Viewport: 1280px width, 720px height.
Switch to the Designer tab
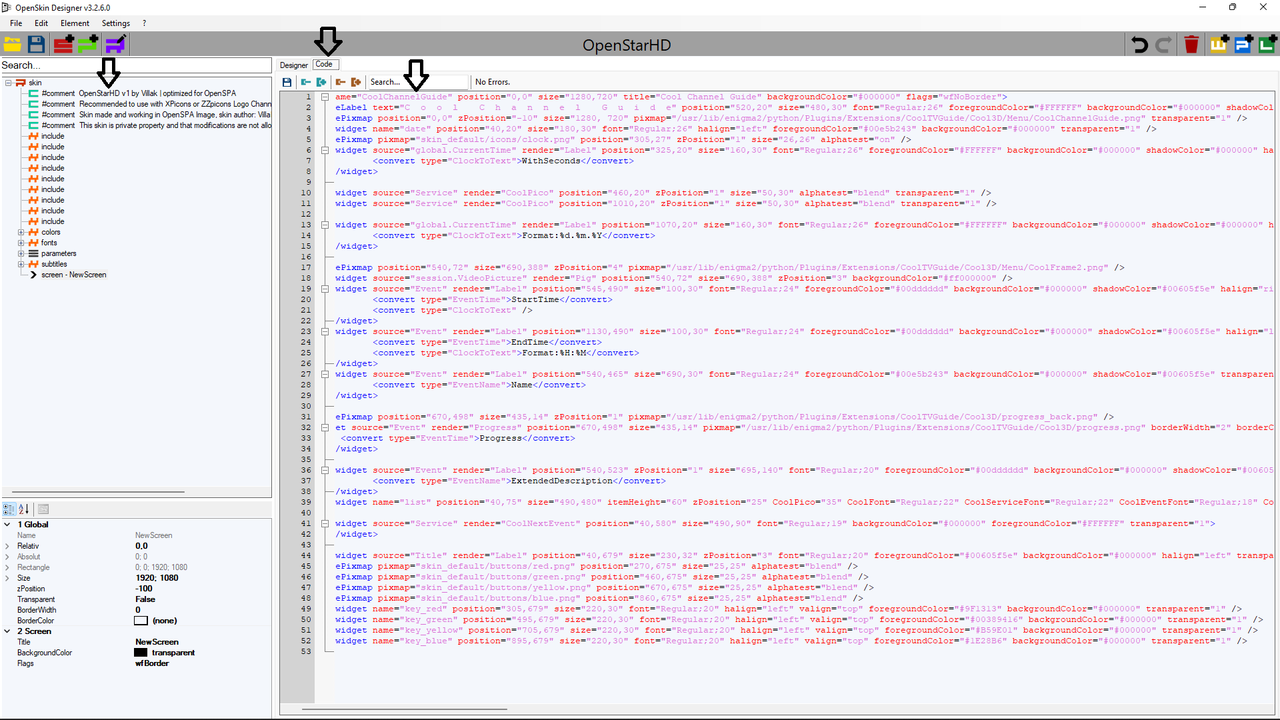click(294, 65)
